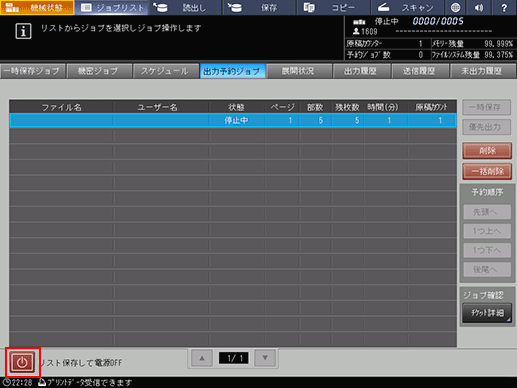517x388 pixels.
Task: Switch to the ジョブリスト tab
Action: (112, 7)
